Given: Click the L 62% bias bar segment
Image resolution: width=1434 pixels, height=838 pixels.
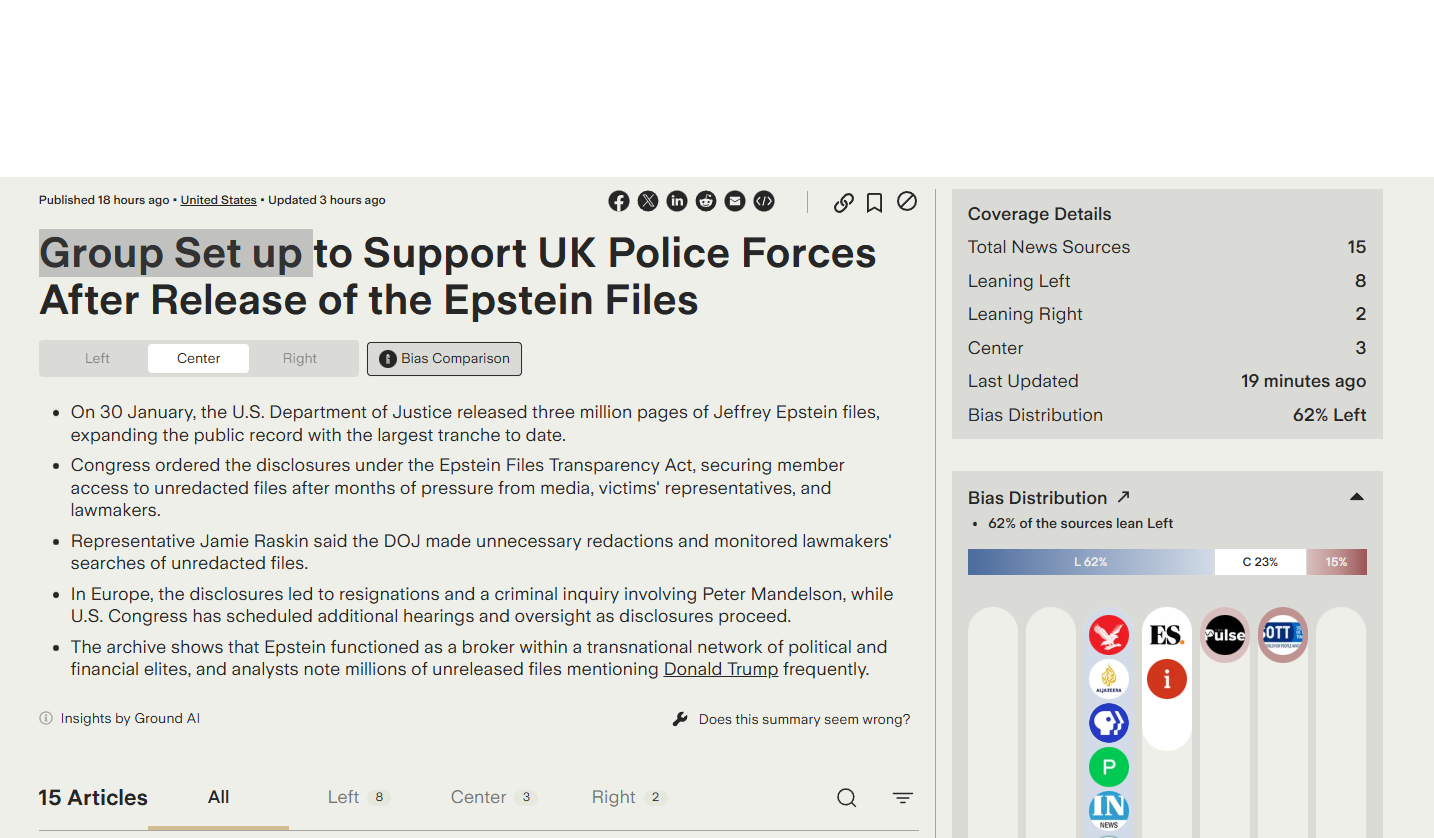Looking at the screenshot, I should 1090,562.
